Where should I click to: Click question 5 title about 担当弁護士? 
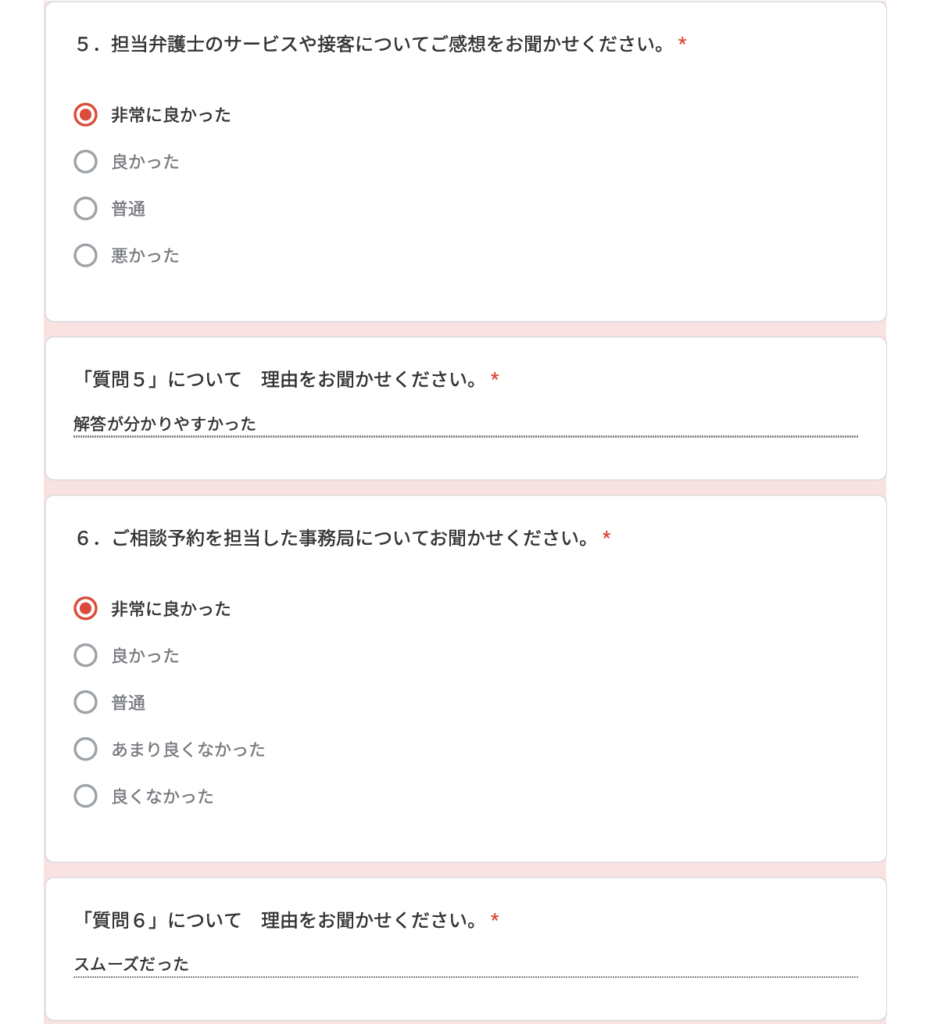coord(371,44)
